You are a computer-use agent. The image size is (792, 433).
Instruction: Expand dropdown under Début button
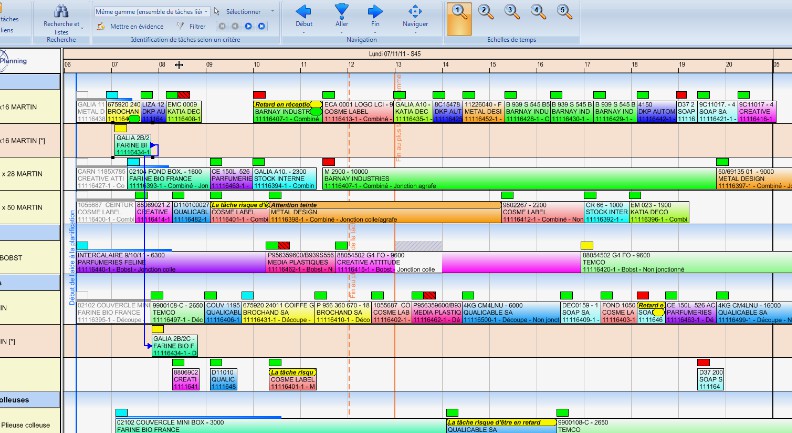[x=304, y=32]
